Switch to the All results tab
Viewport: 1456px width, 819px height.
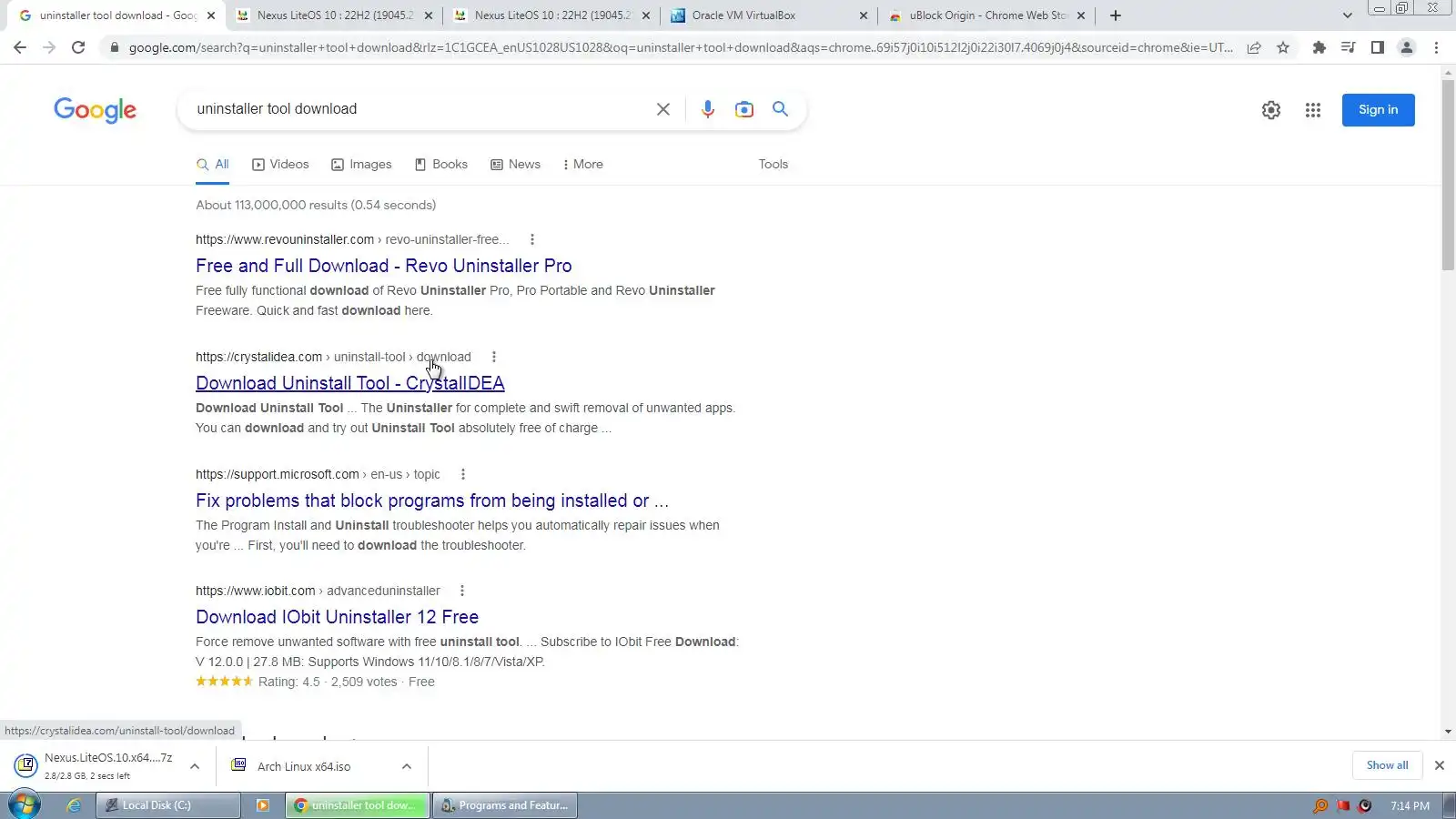pos(213,165)
